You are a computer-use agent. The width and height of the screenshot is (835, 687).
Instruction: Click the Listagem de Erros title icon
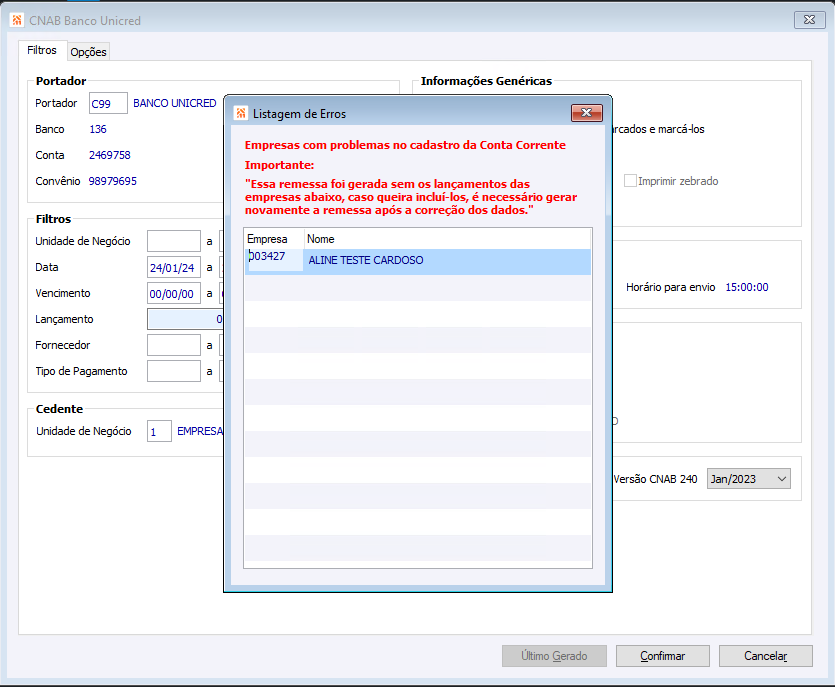point(241,113)
